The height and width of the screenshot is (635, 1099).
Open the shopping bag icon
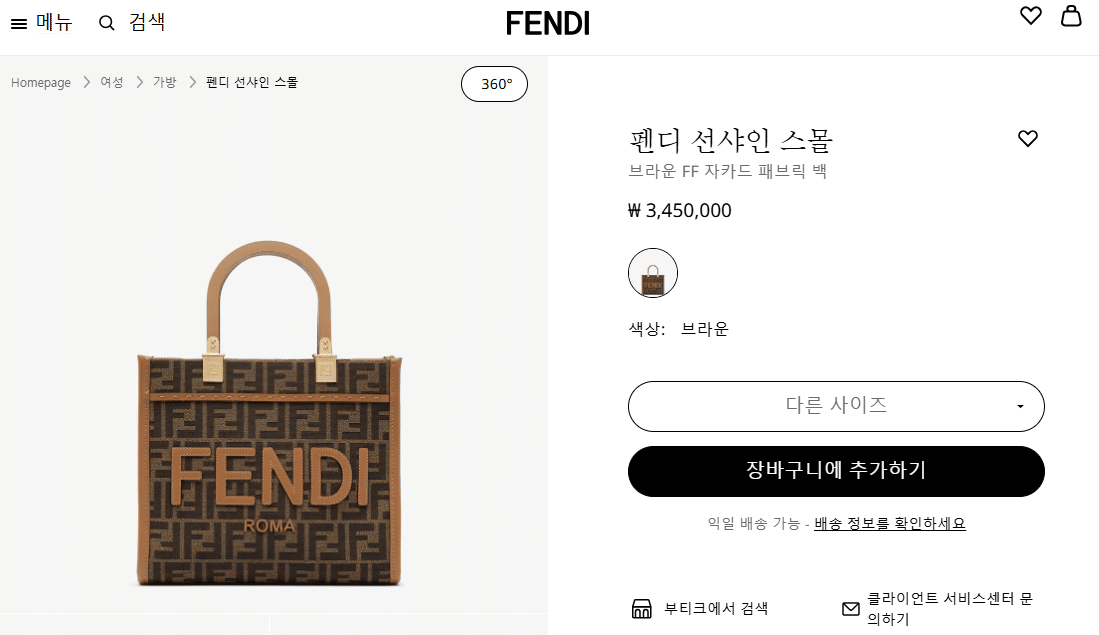1071,16
